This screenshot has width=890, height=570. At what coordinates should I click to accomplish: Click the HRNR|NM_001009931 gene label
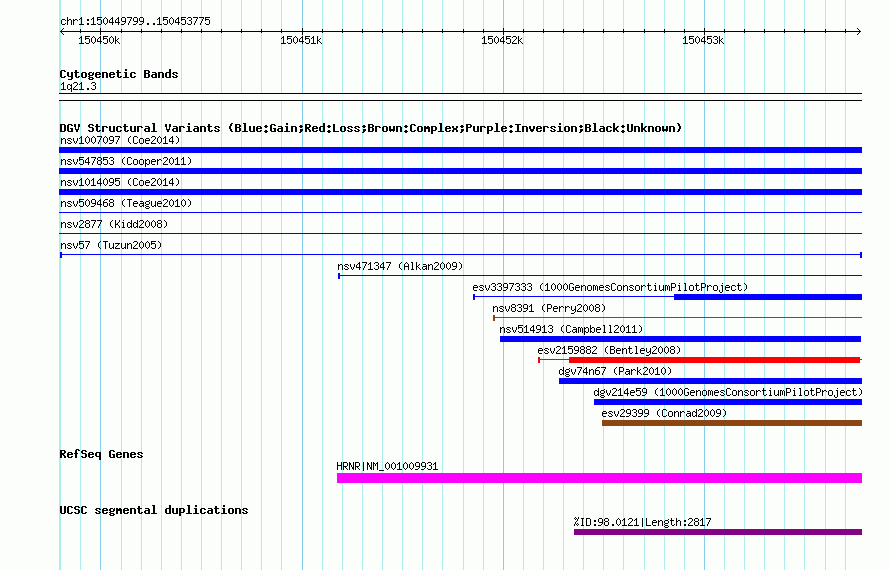pos(387,467)
